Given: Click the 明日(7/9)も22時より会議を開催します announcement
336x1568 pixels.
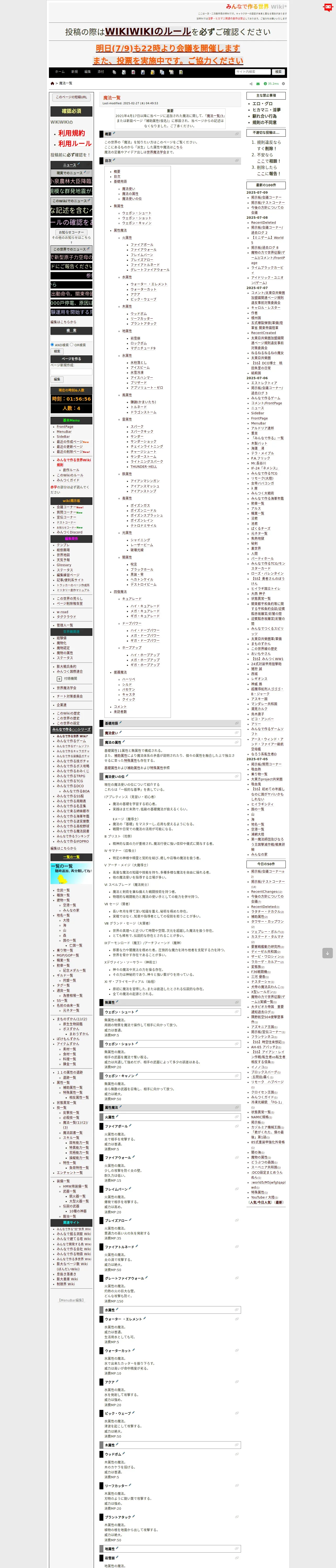Looking at the screenshot, I should (168, 48).
